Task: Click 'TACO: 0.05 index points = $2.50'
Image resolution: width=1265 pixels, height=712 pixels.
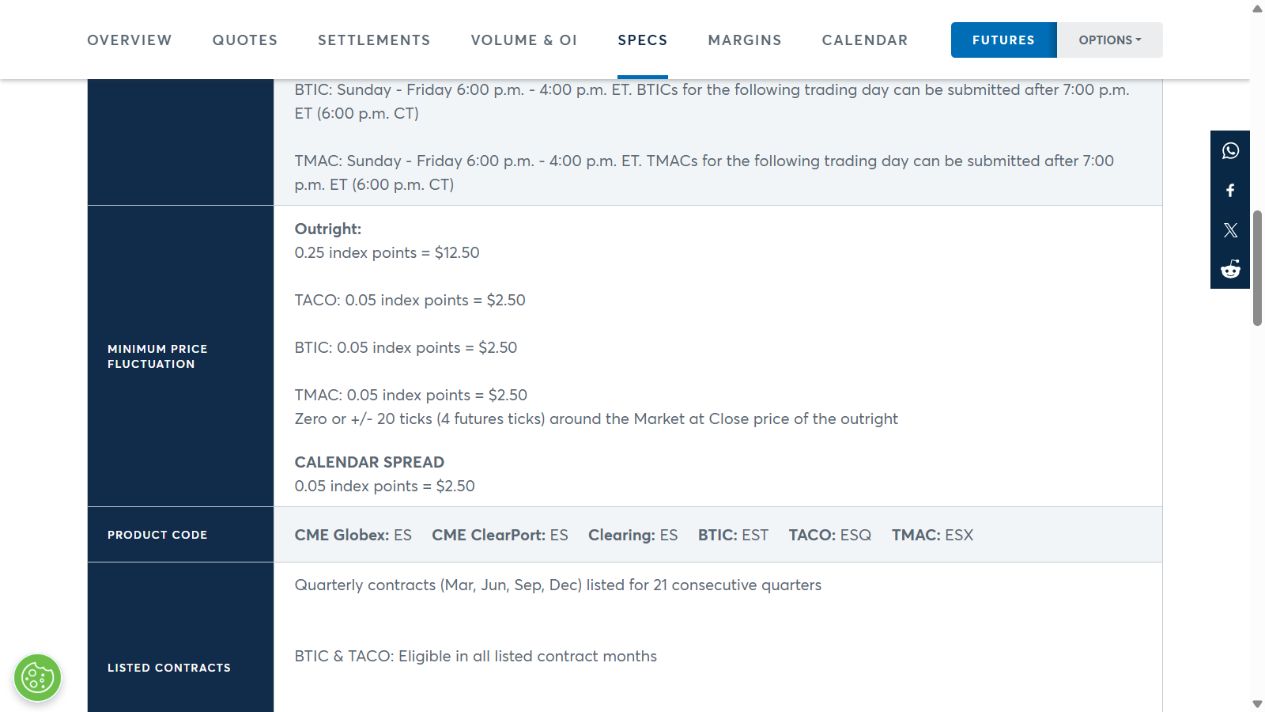Action: [x=410, y=300]
